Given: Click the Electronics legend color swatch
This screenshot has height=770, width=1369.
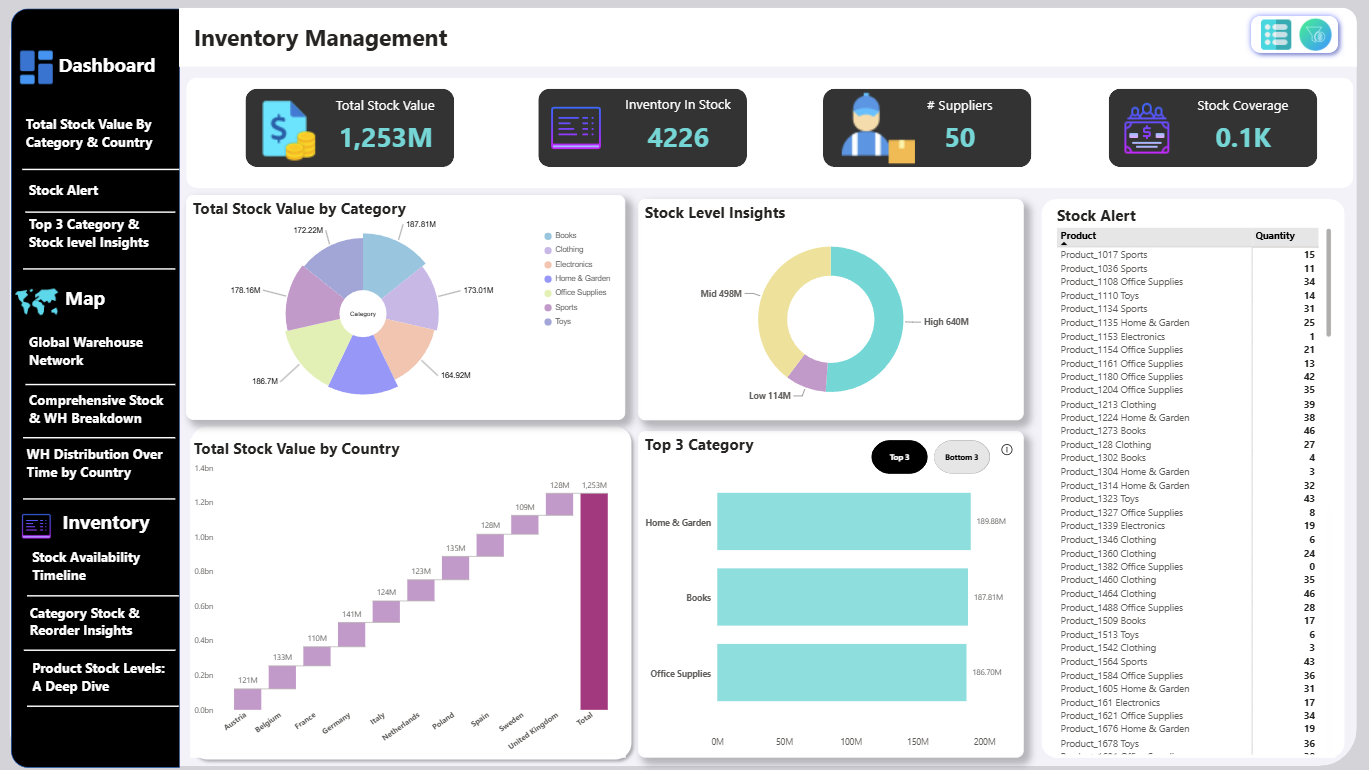Looking at the screenshot, I should coord(548,264).
